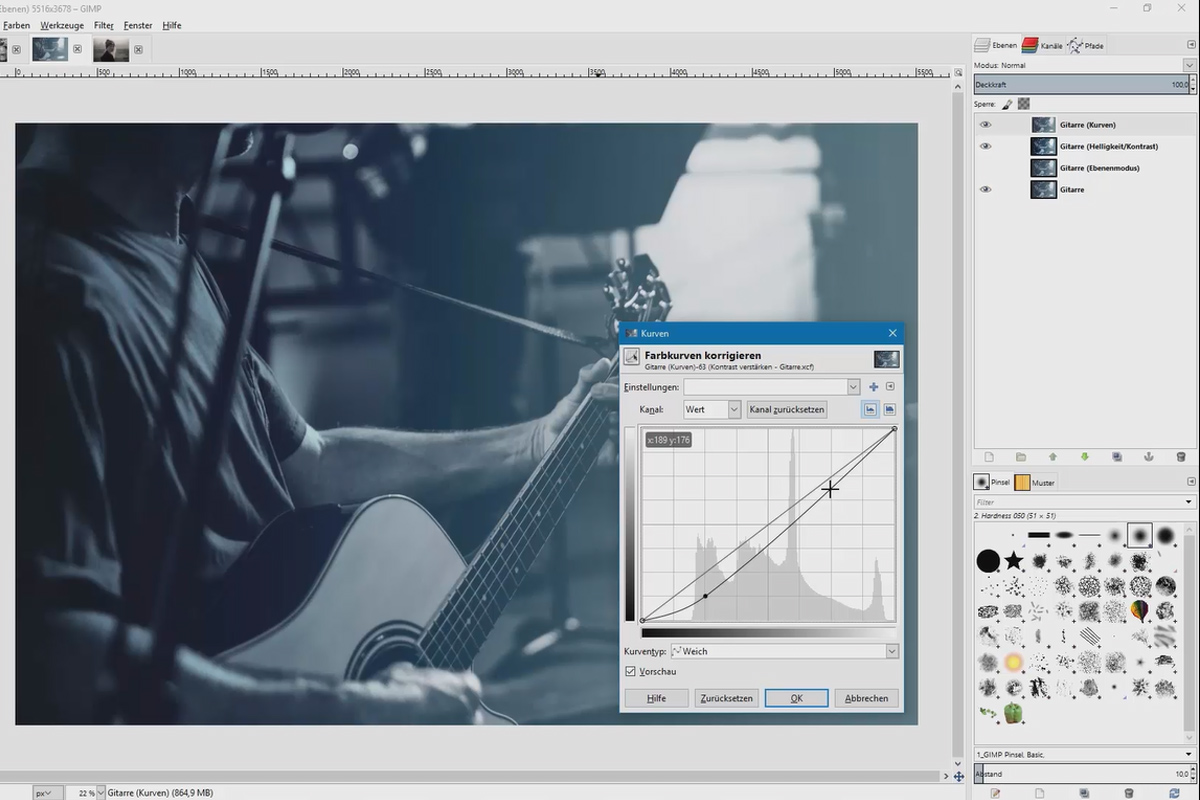Hide the Gitarre (Kurven) layer
The height and width of the screenshot is (800, 1200).
(985, 125)
